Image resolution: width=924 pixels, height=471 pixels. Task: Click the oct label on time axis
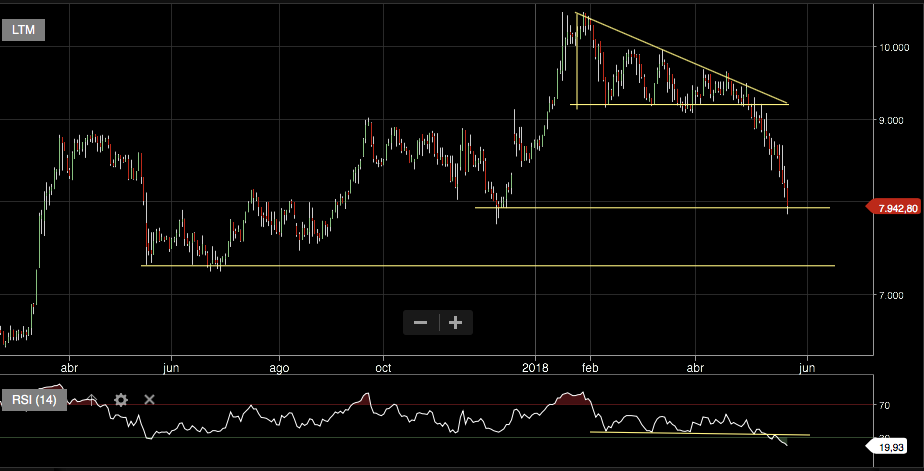(x=384, y=367)
